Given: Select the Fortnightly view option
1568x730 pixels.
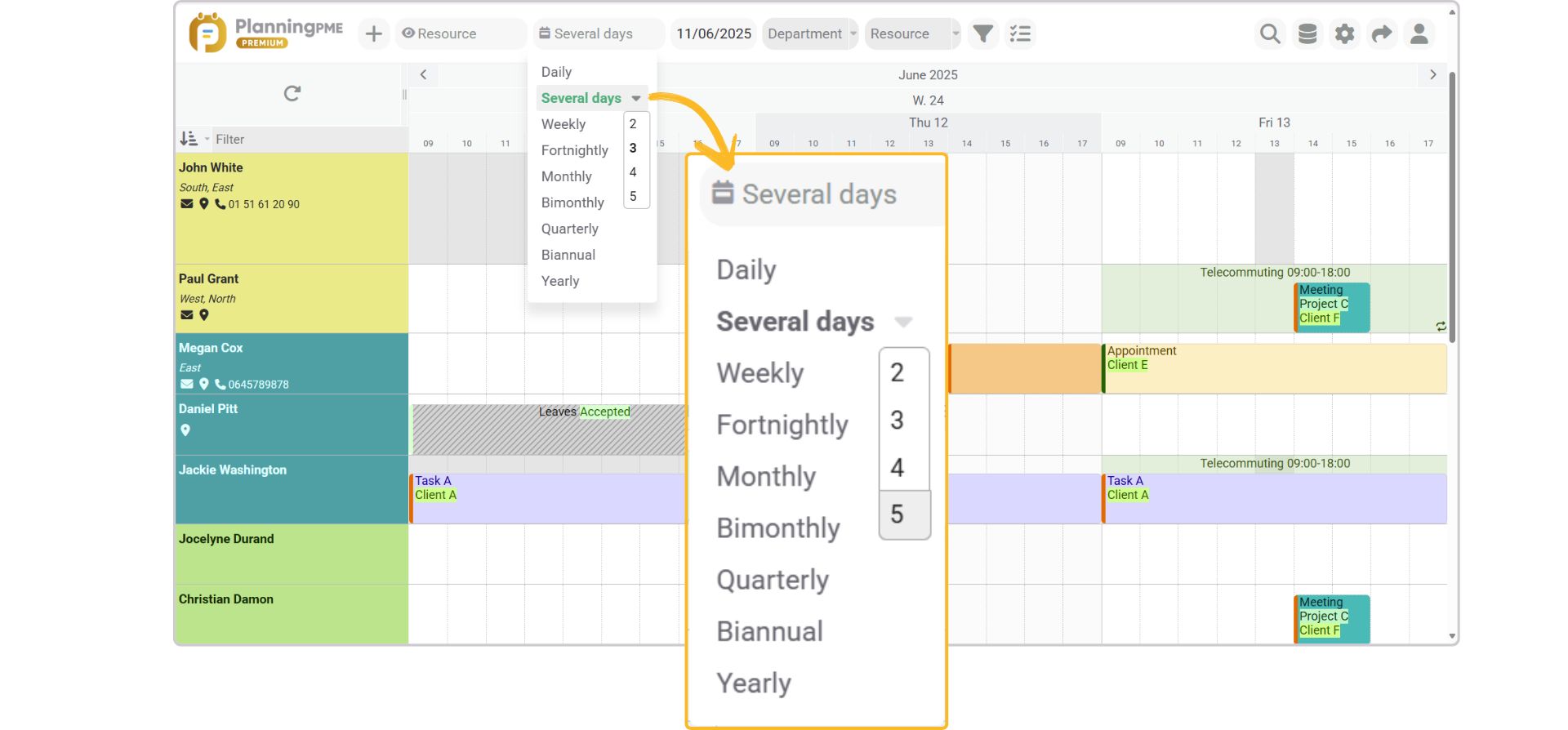Looking at the screenshot, I should [574, 150].
